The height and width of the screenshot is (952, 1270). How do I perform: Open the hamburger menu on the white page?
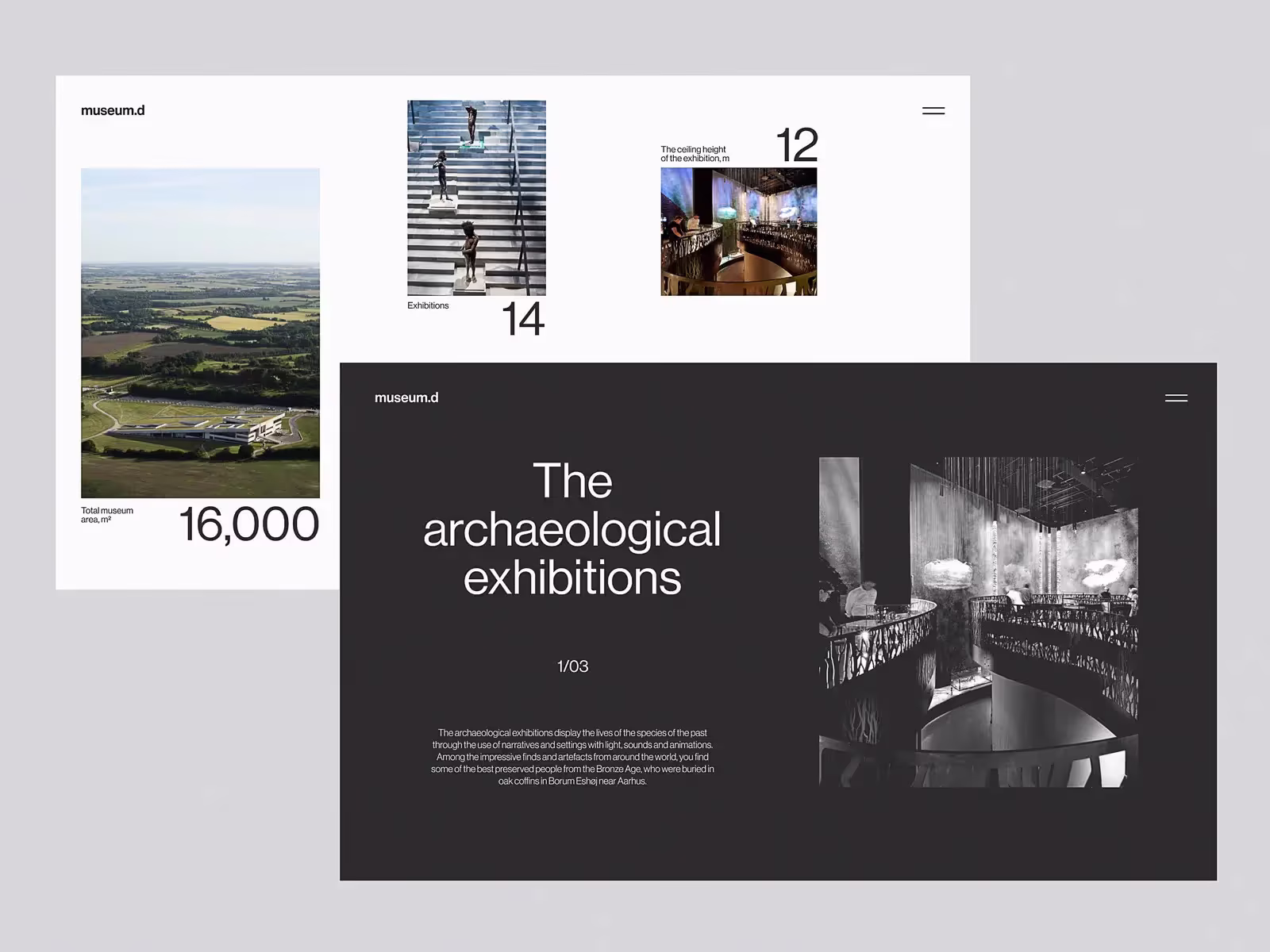(933, 111)
